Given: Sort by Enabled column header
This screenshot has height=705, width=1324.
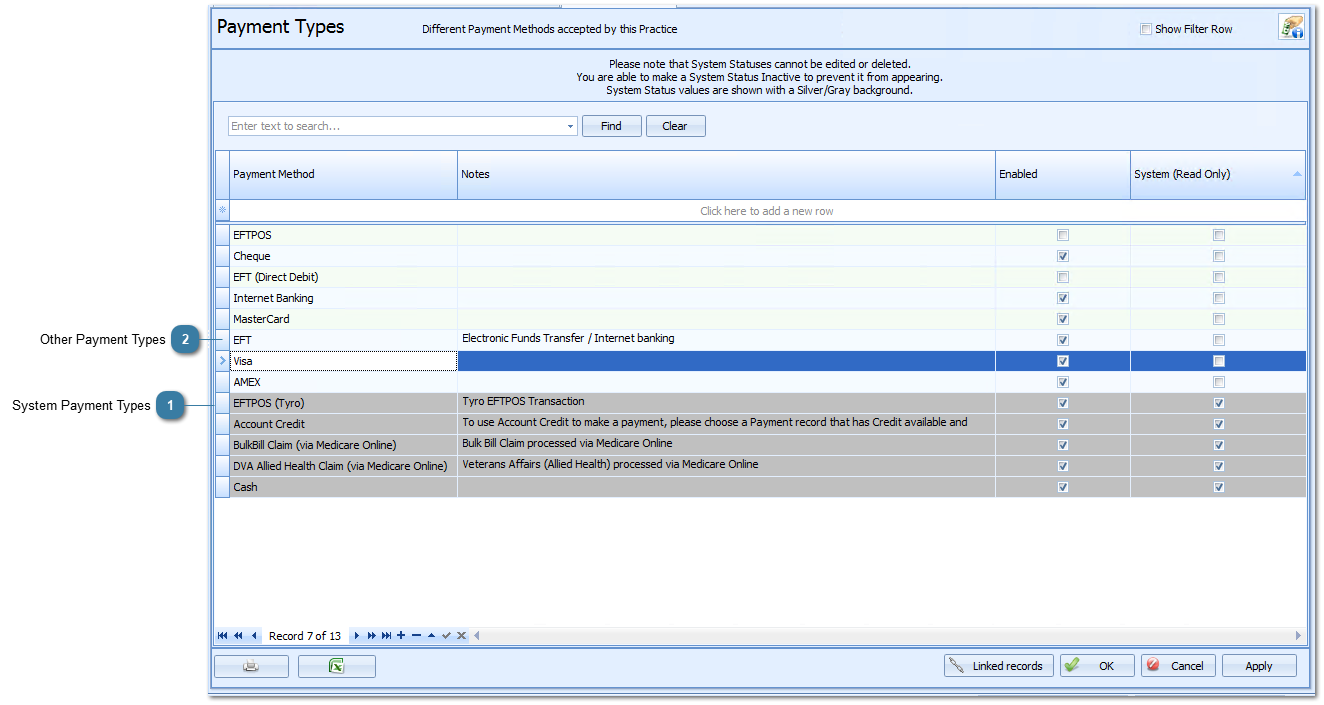Looking at the screenshot, I should (x=1063, y=175).
